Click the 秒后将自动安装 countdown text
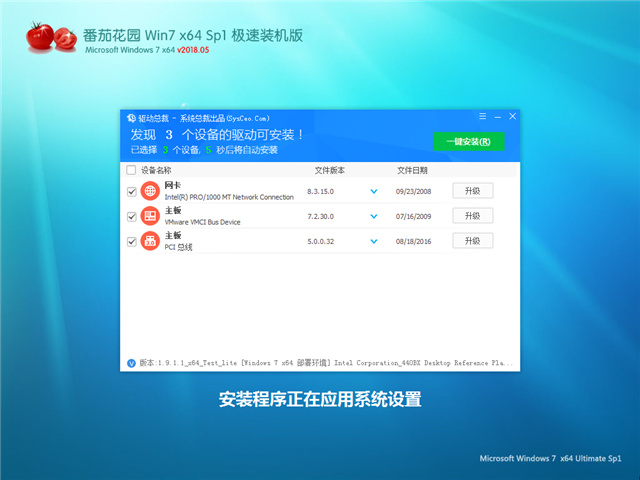 [247, 150]
